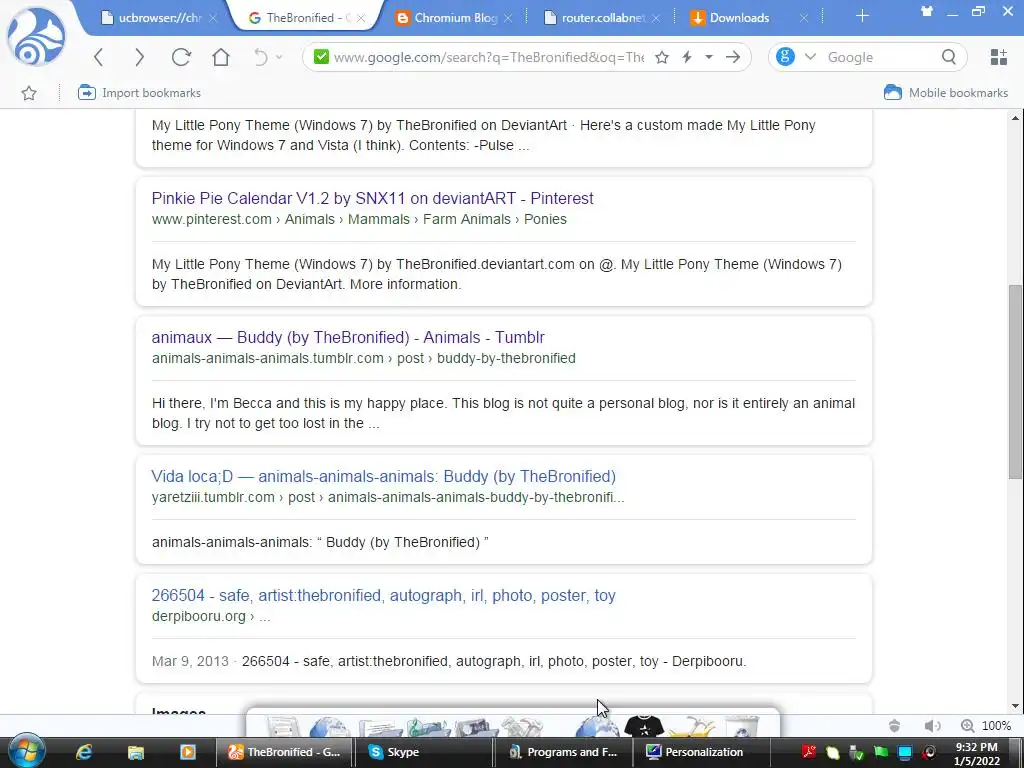Click the lightning speed mode icon
Image resolution: width=1024 pixels, height=768 pixels.
(x=686, y=57)
